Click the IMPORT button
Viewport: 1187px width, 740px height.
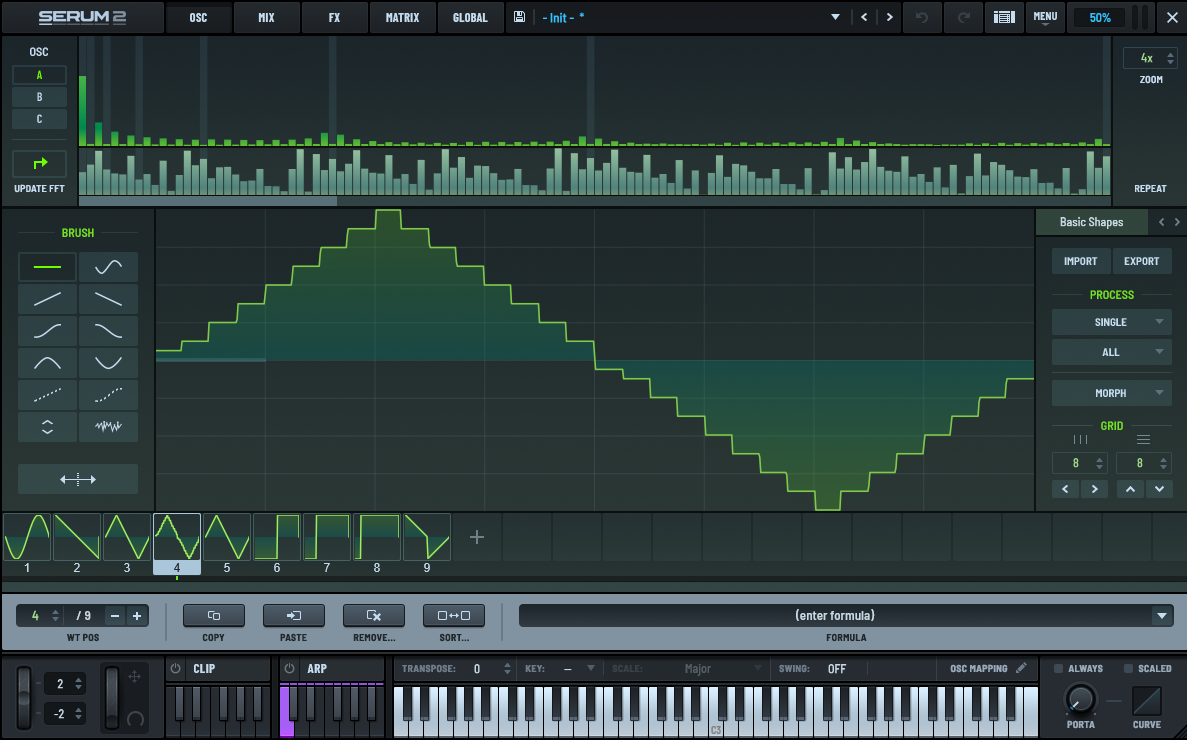coord(1080,261)
